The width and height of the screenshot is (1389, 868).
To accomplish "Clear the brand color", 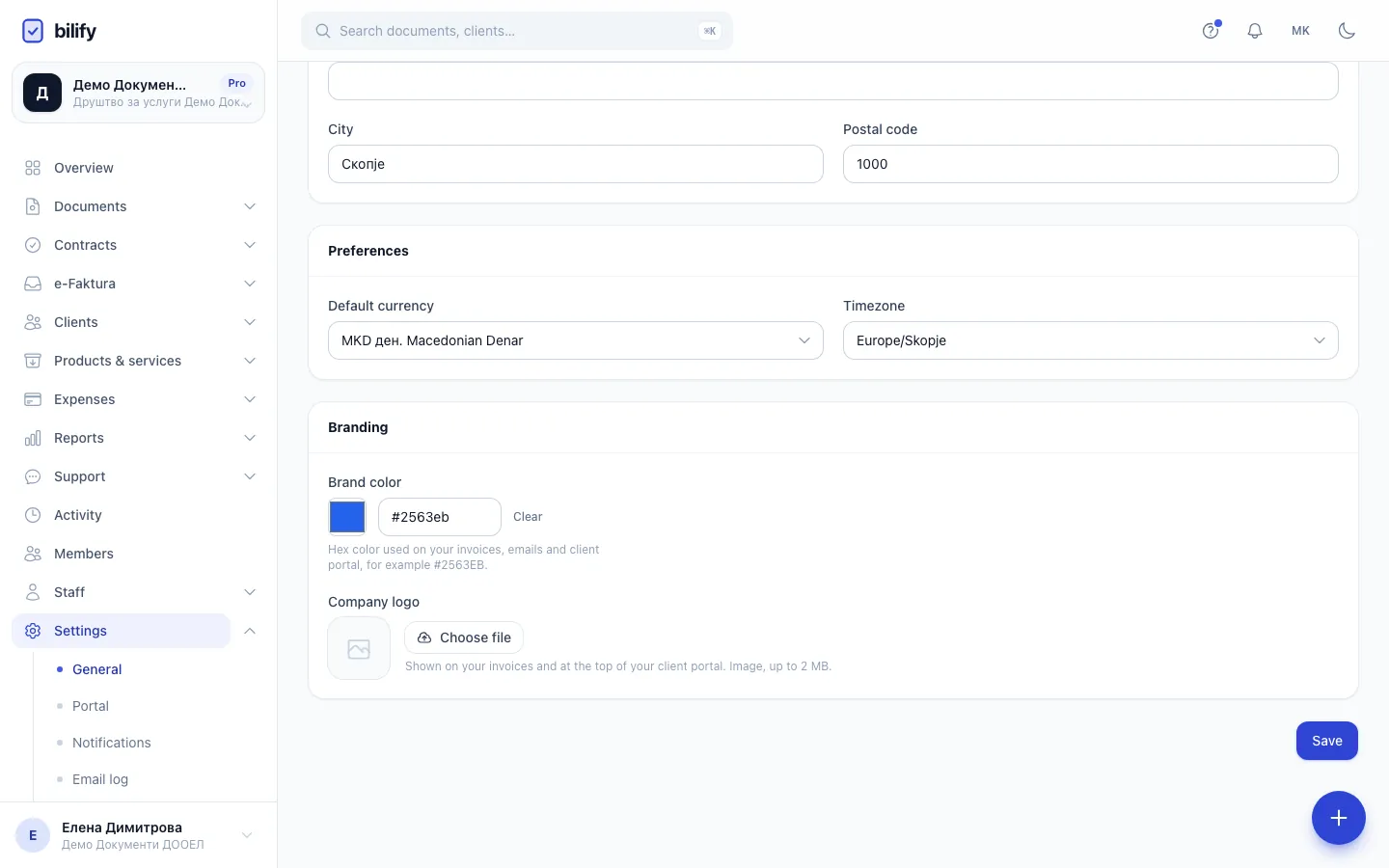I will 528,517.
